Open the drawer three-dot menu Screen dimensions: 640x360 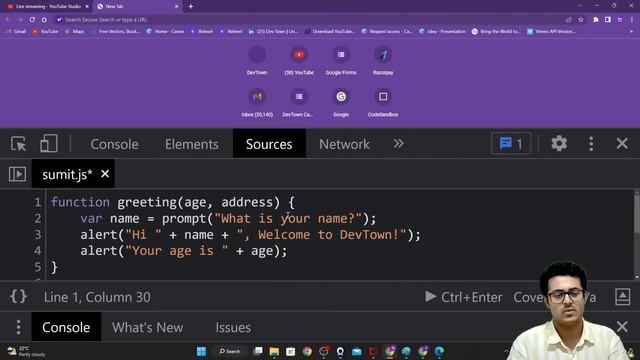click(x=18, y=327)
